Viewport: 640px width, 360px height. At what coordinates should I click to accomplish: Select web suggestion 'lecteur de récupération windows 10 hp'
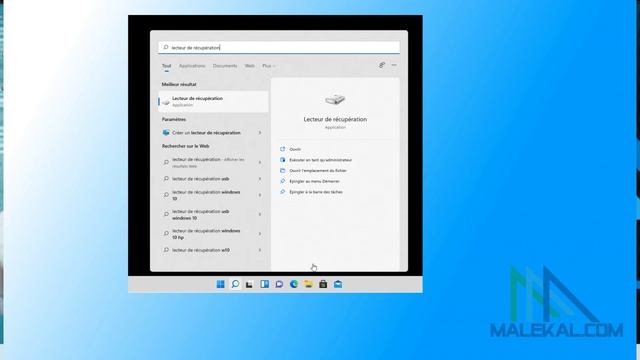[206, 234]
